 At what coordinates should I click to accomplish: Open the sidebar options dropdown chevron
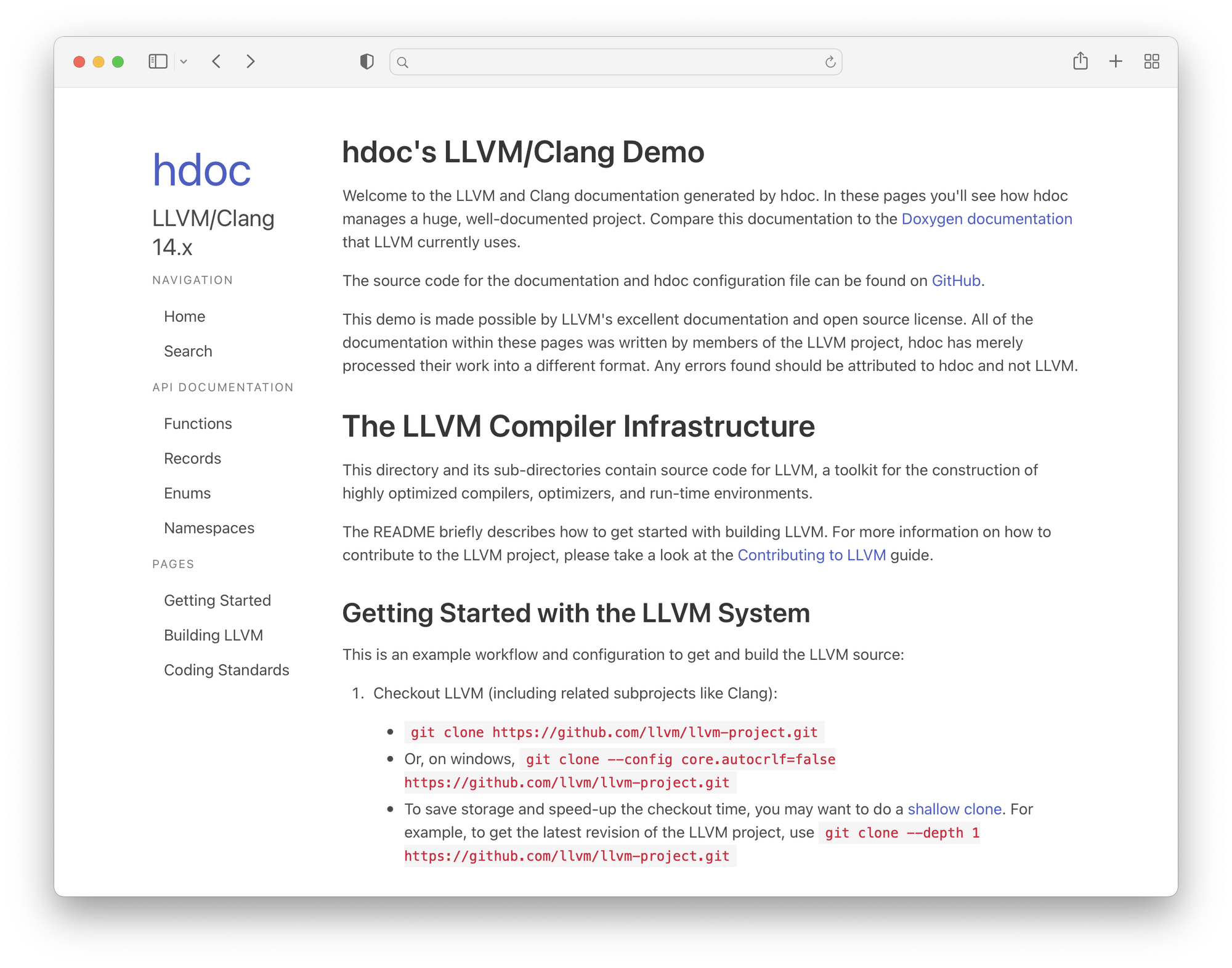[184, 62]
